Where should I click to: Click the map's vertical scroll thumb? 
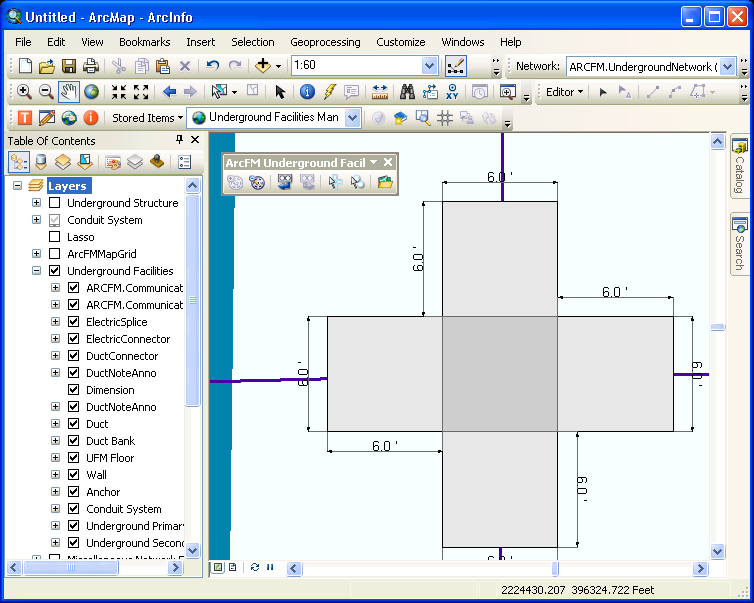[717, 327]
